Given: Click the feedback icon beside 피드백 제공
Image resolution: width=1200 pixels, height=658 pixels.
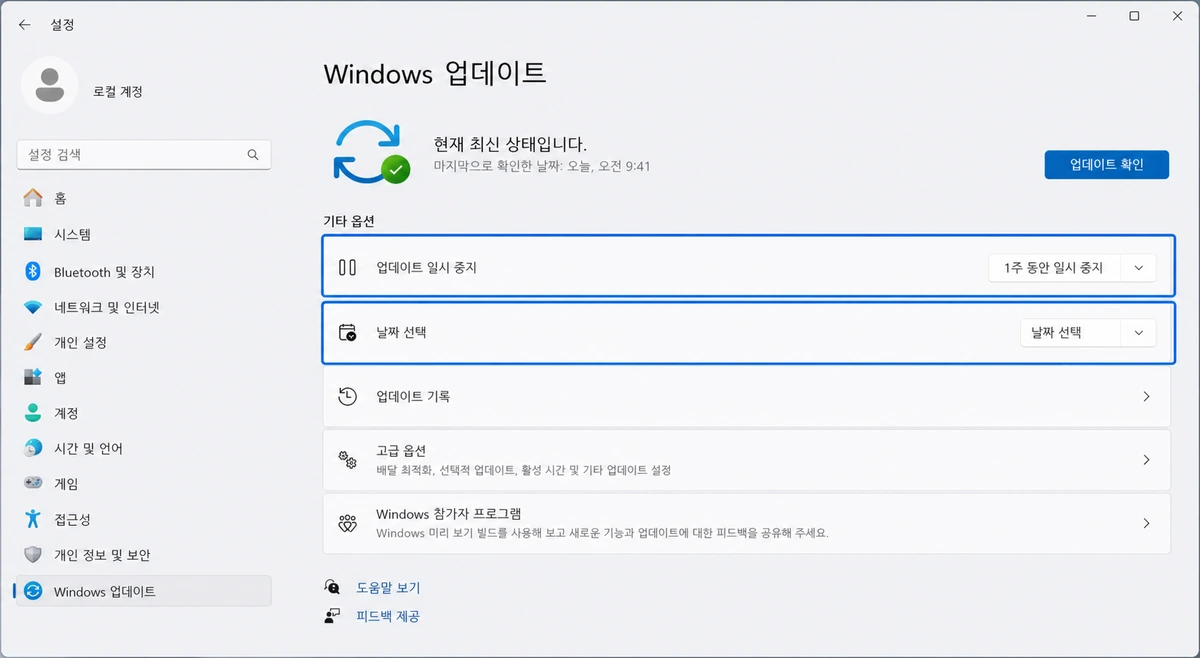Looking at the screenshot, I should (x=332, y=616).
